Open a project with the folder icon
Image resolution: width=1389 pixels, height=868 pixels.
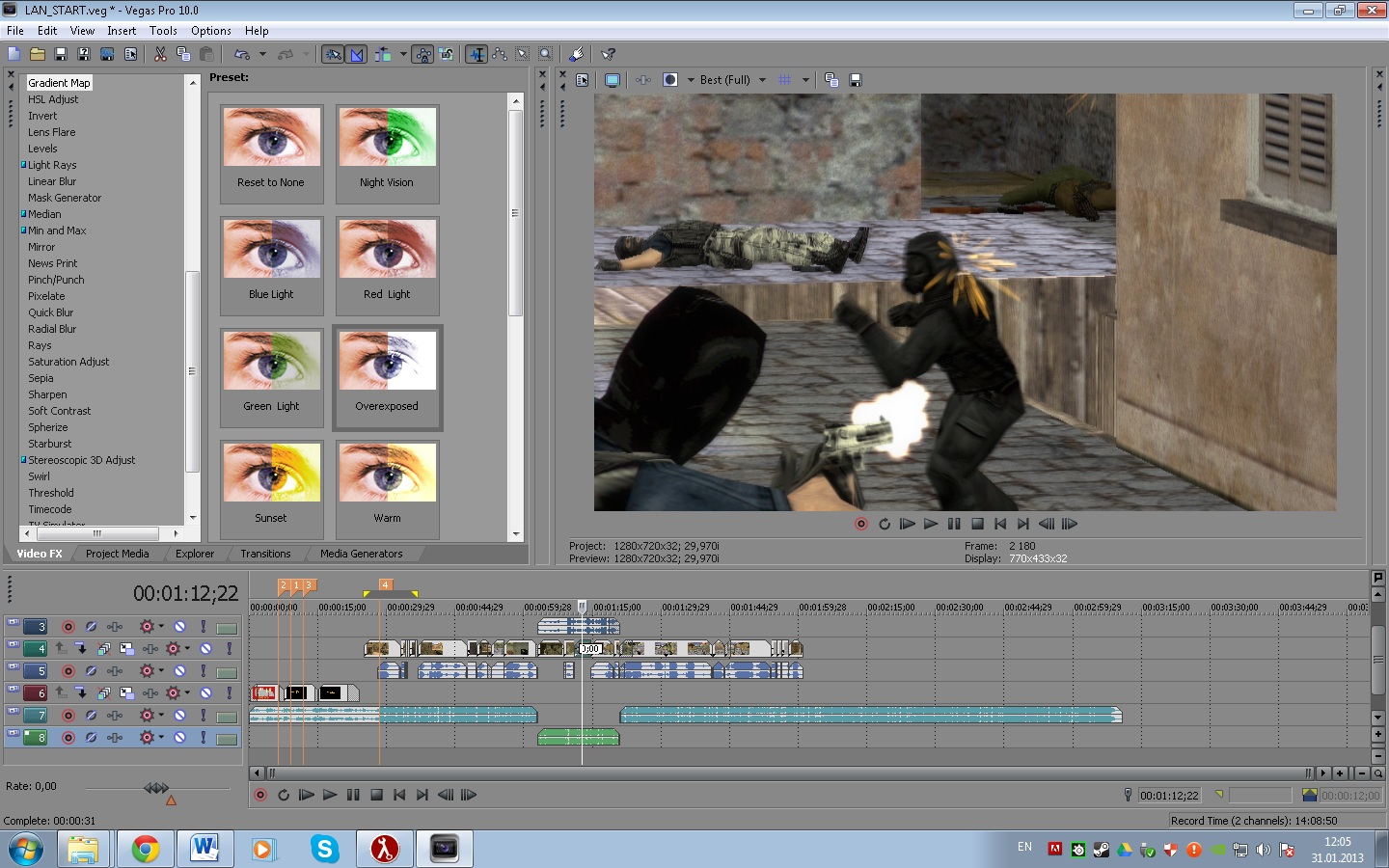click(38, 54)
